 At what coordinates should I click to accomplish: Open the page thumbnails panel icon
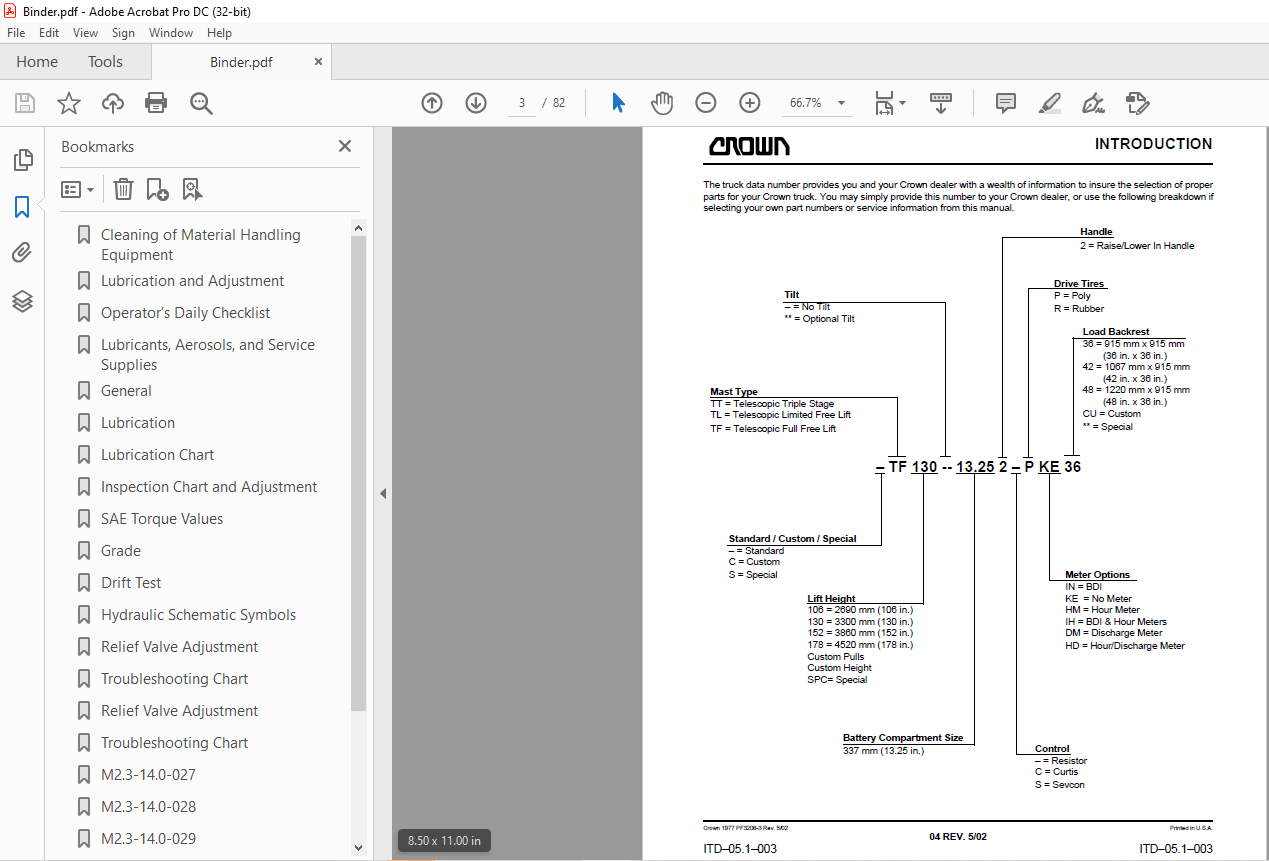[22, 160]
